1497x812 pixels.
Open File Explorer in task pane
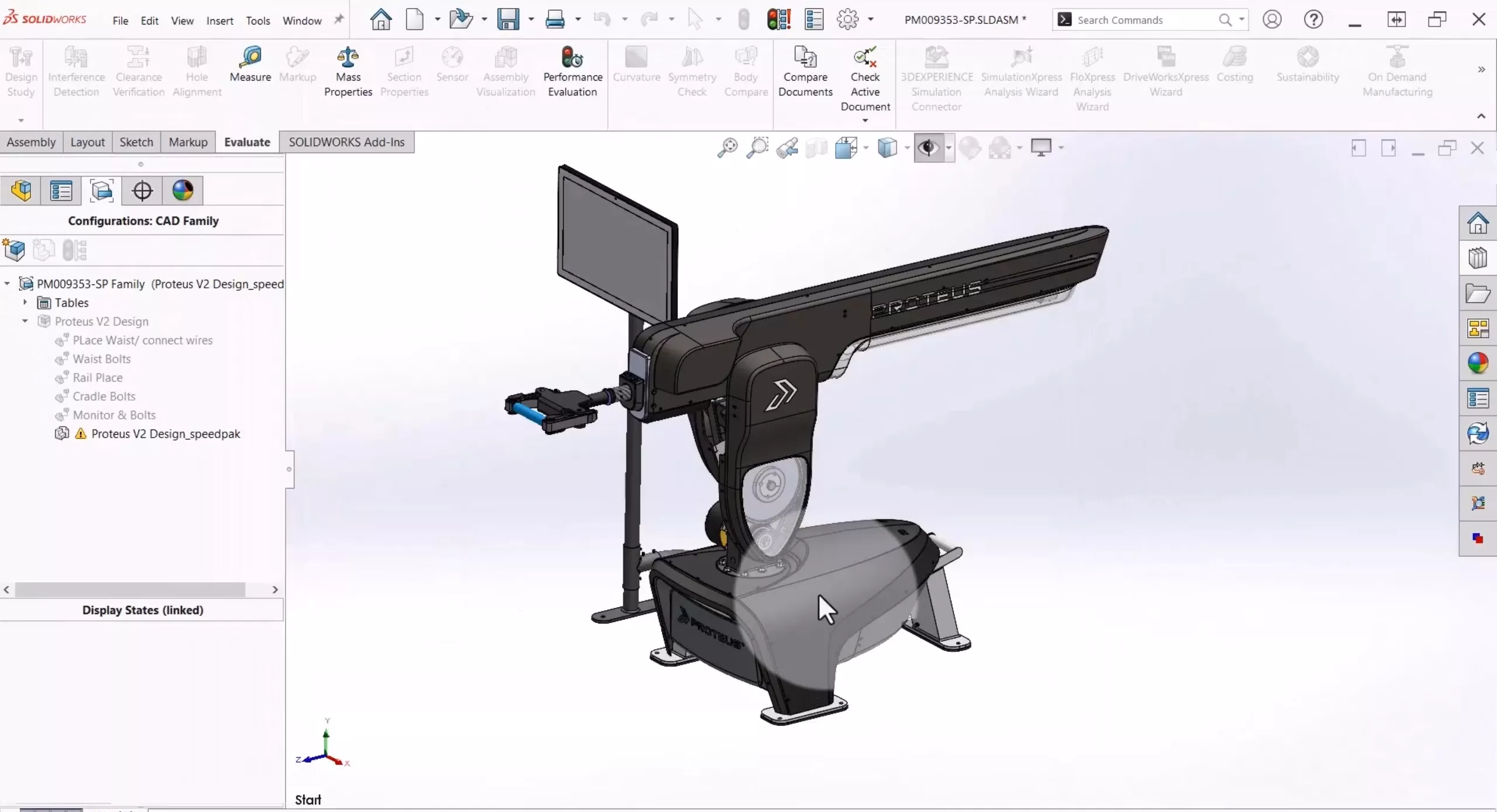1478,293
